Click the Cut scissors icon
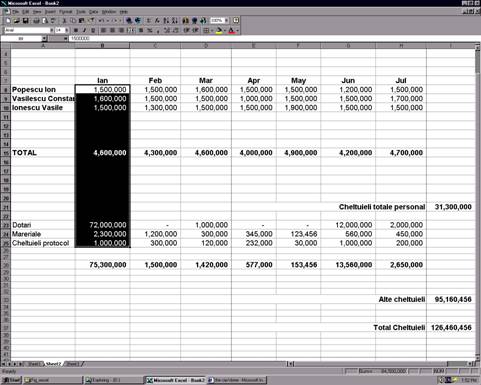 click(64, 21)
